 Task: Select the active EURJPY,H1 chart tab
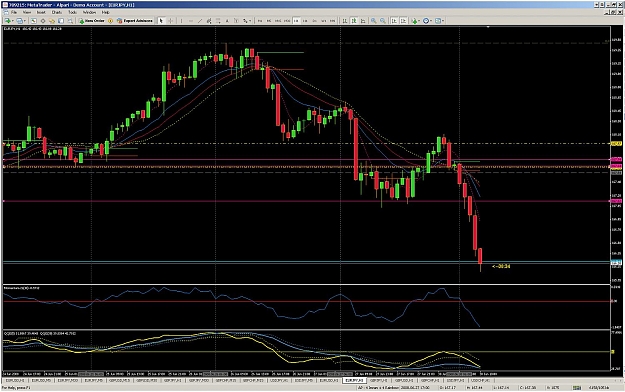(x=354, y=381)
